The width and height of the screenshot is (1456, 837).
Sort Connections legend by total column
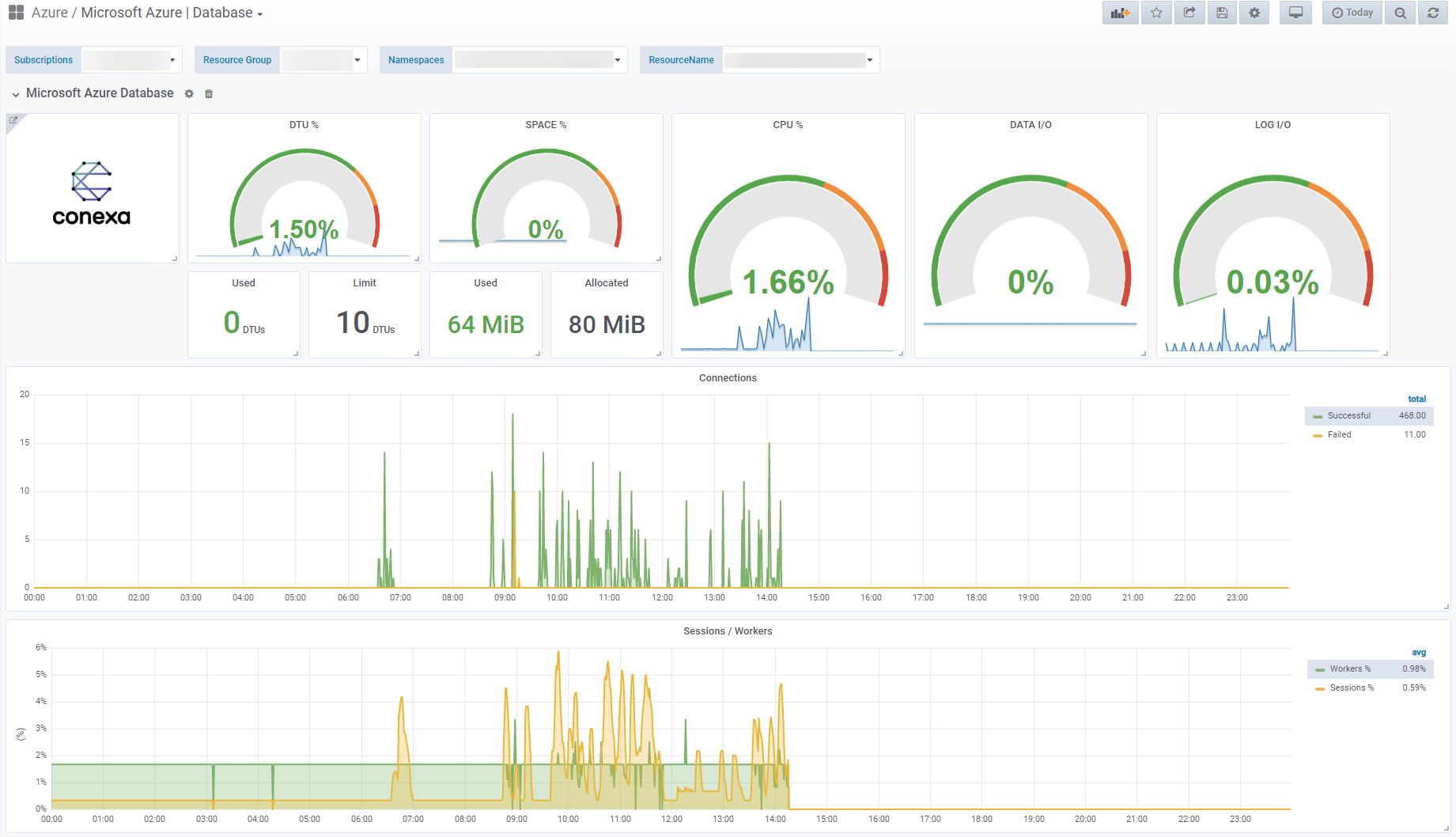(1416, 400)
